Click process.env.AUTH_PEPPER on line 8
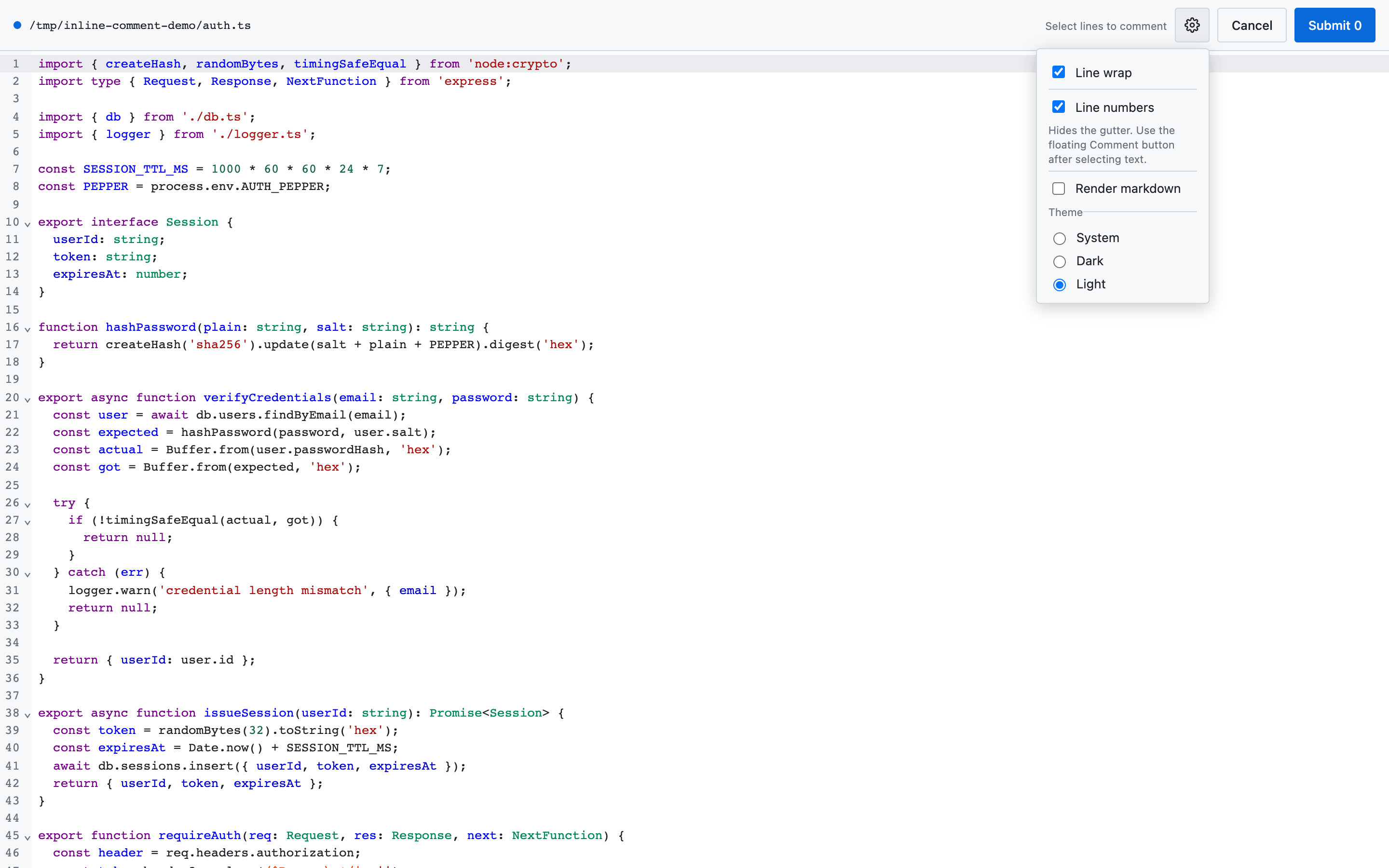This screenshot has width=1389, height=868. click(x=237, y=187)
